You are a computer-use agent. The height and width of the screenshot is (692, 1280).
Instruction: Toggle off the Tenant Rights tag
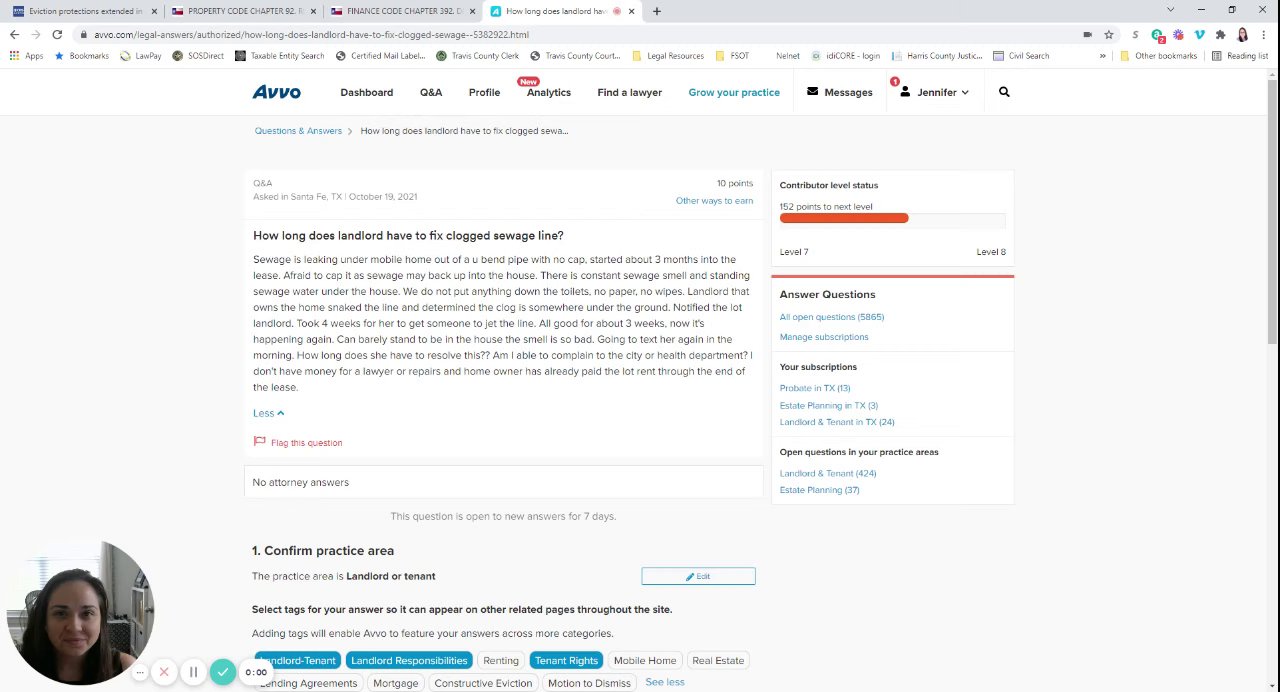566,660
